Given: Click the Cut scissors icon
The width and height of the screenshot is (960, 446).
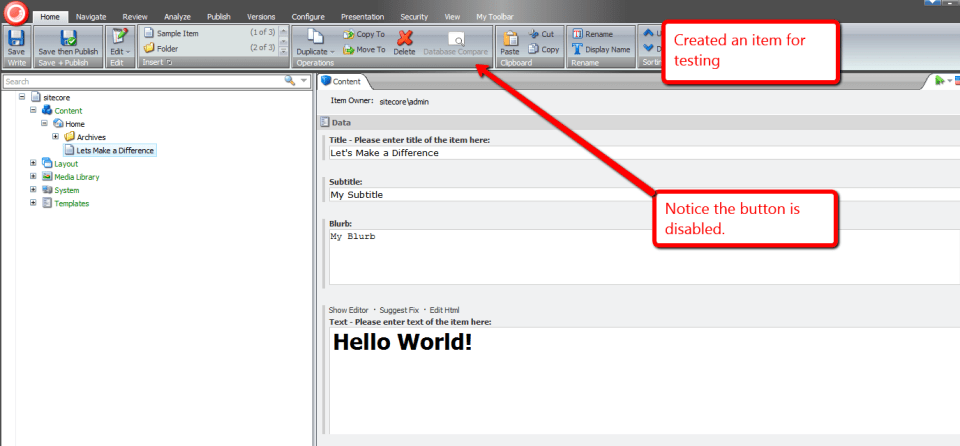Looking at the screenshot, I should pos(534,33).
